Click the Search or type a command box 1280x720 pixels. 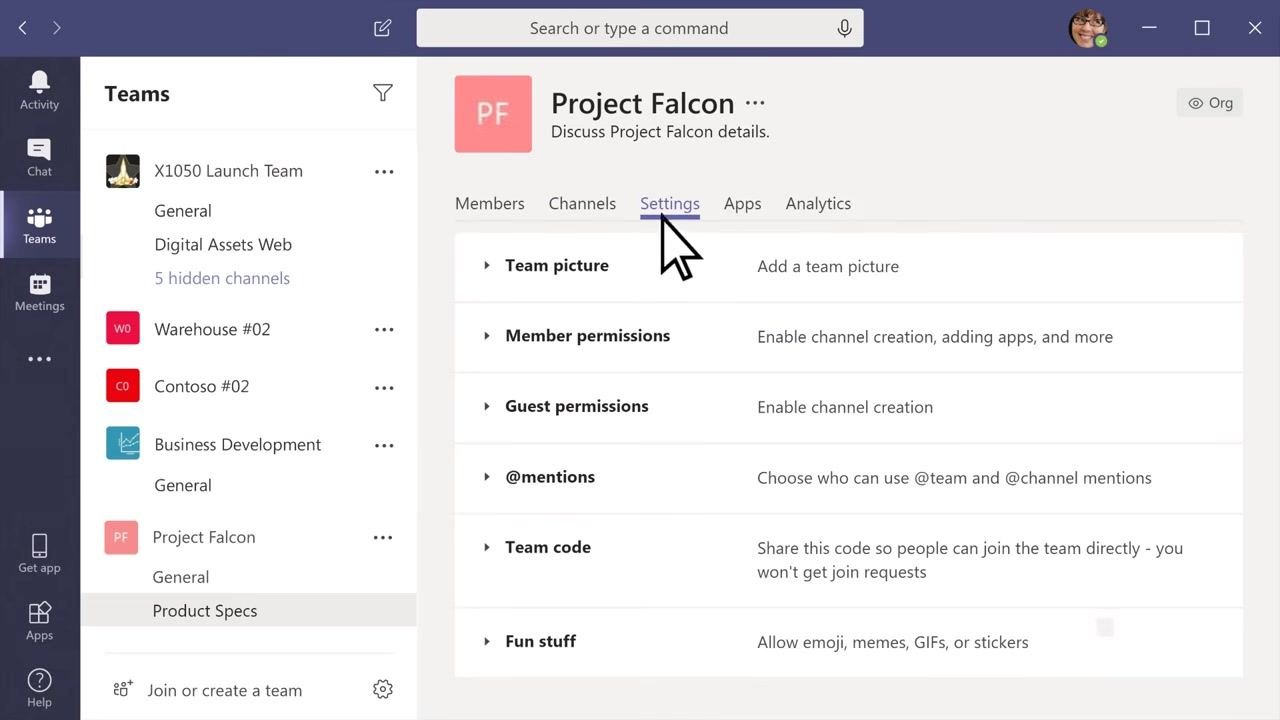pos(640,28)
